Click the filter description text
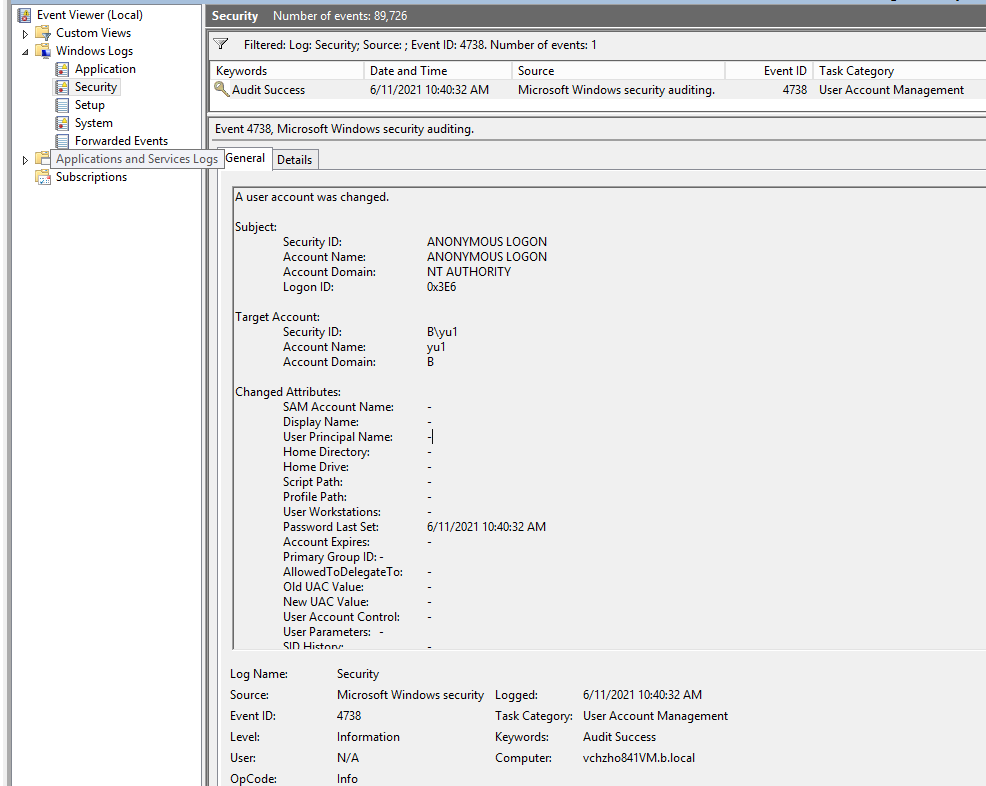986x786 pixels. pos(420,45)
